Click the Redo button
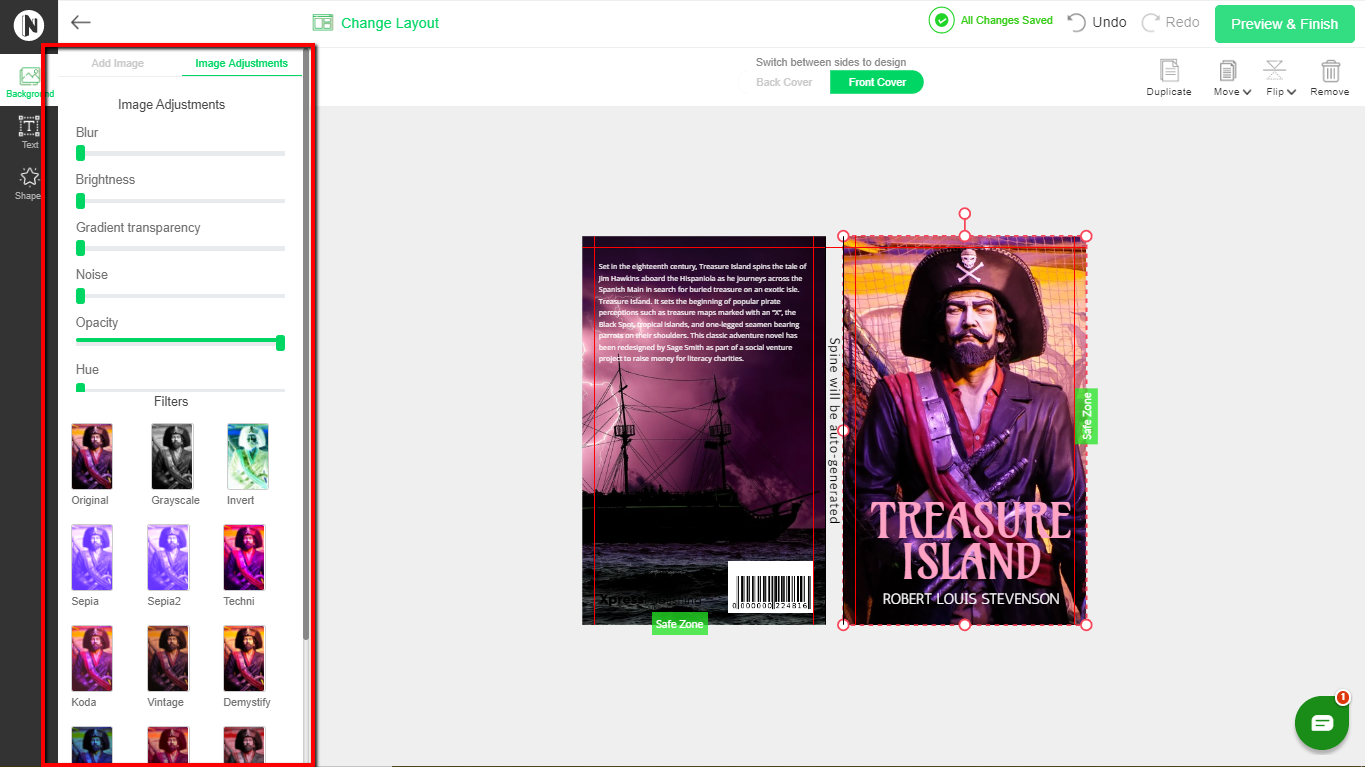The height and width of the screenshot is (767, 1365). 1170,22
